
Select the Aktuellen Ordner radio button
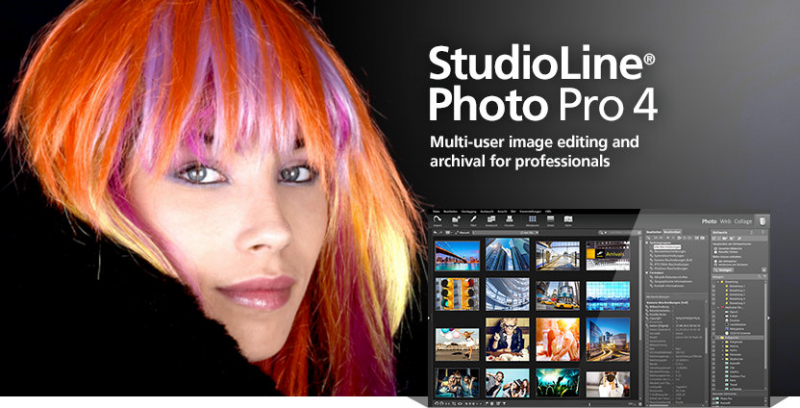(715, 252)
